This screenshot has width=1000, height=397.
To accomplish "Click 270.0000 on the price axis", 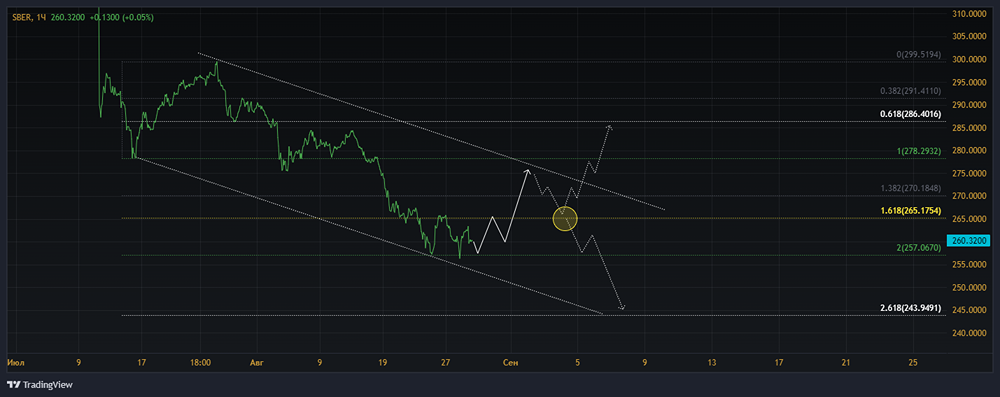I will coord(969,196).
